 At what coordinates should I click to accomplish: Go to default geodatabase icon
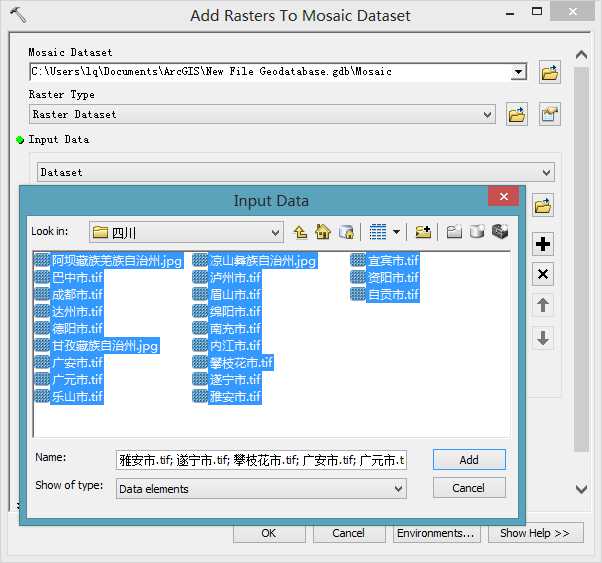(x=346, y=232)
